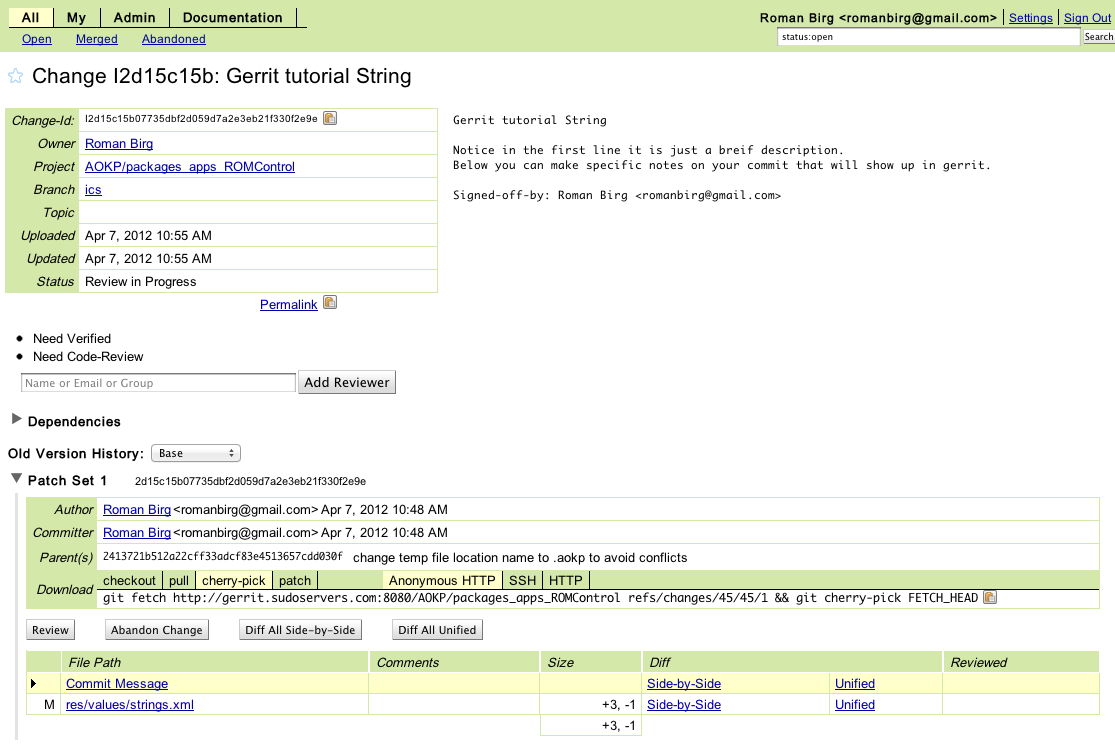The image size is (1115, 748).
Task: Star this change with the star icon
Action: pyautogui.click(x=15, y=77)
